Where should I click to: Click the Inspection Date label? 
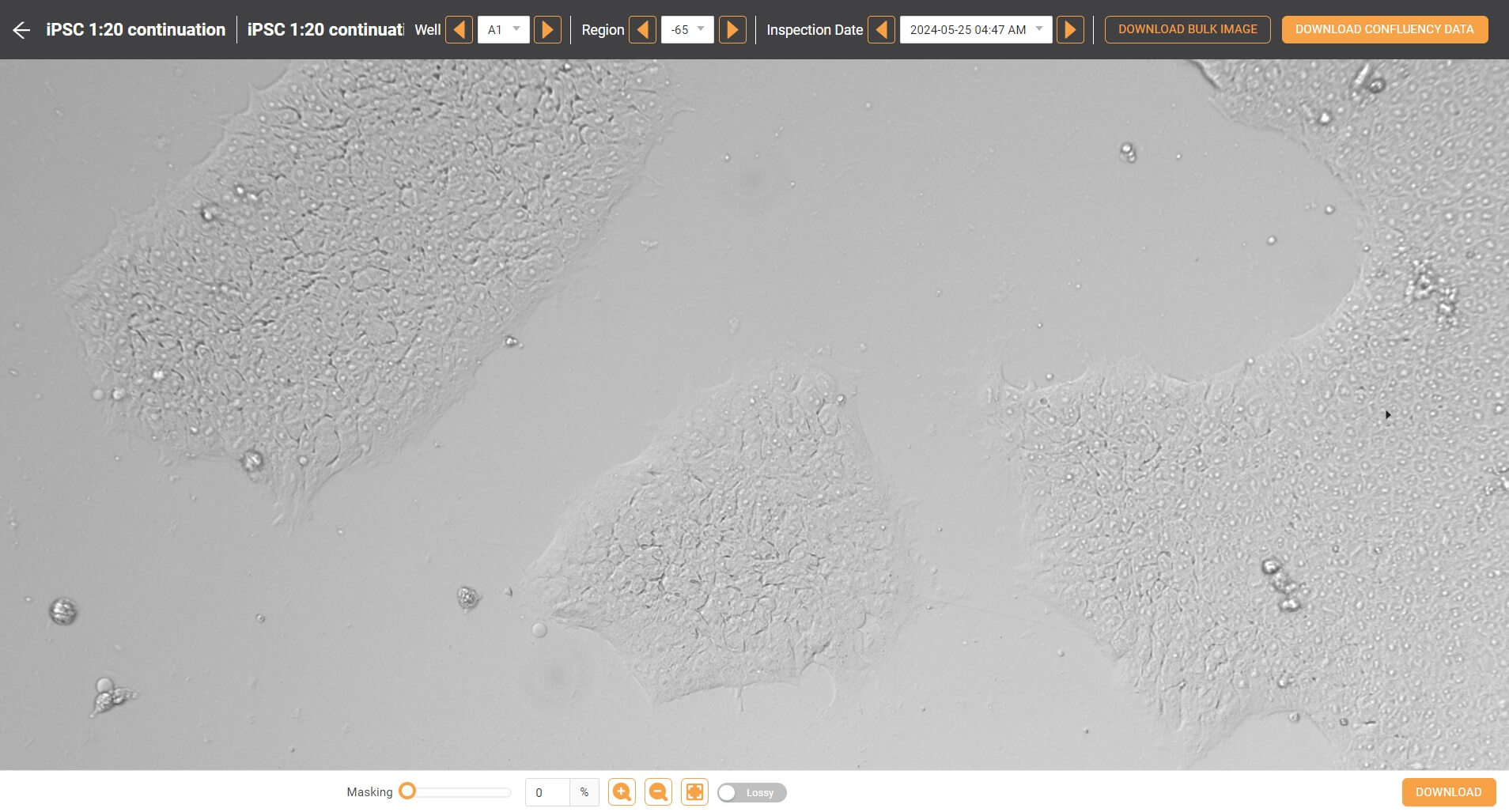[x=815, y=29]
